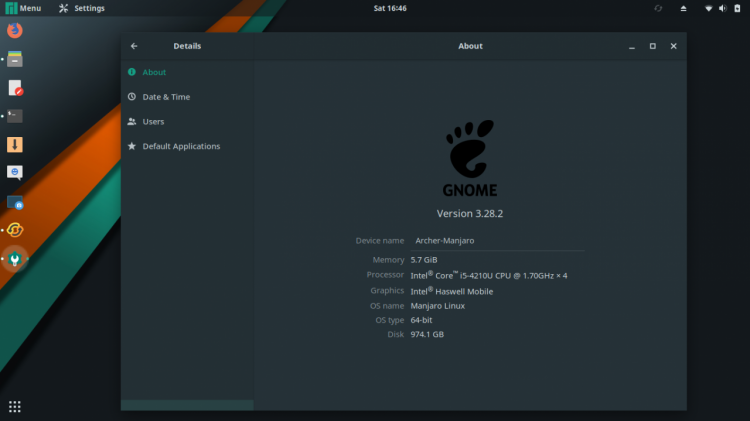
Task: Click the About title in the window header
Action: coord(470,46)
